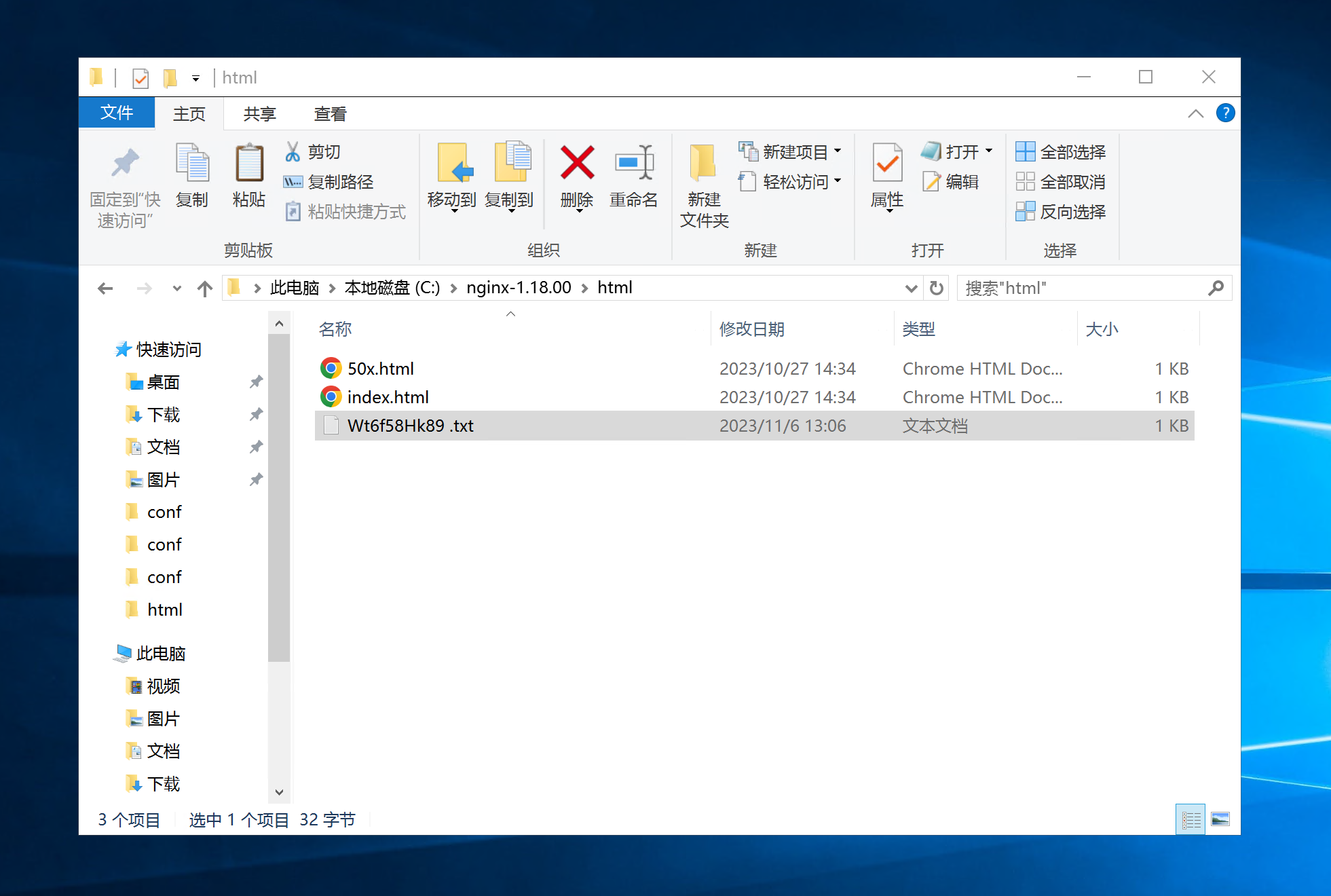Open the File (文件) menu tab
Image resolution: width=1331 pixels, height=896 pixels.
point(116,113)
